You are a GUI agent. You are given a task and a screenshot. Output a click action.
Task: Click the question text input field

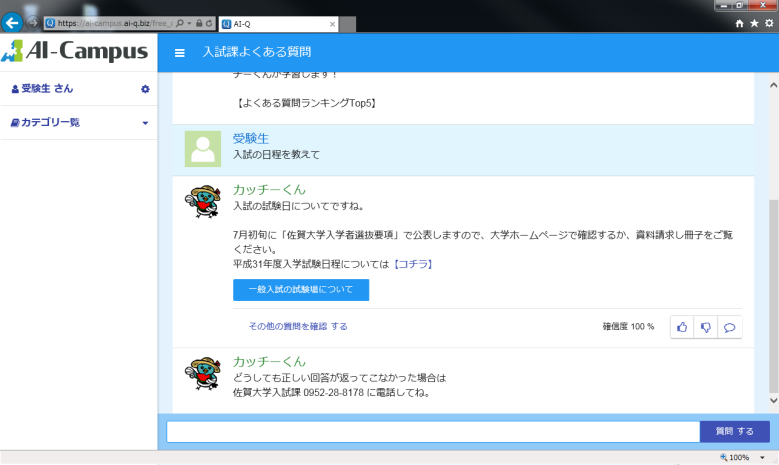(433, 431)
